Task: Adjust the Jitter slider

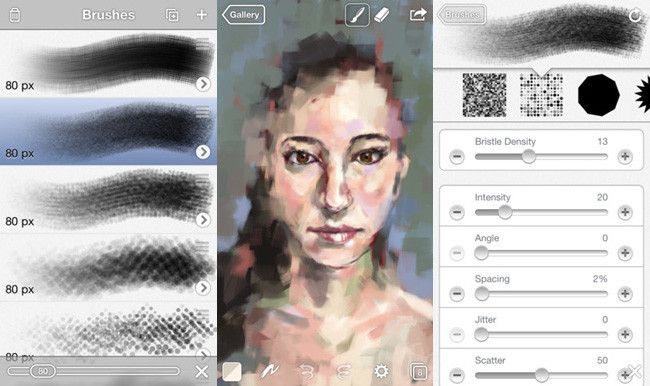Action: [x=541, y=334]
